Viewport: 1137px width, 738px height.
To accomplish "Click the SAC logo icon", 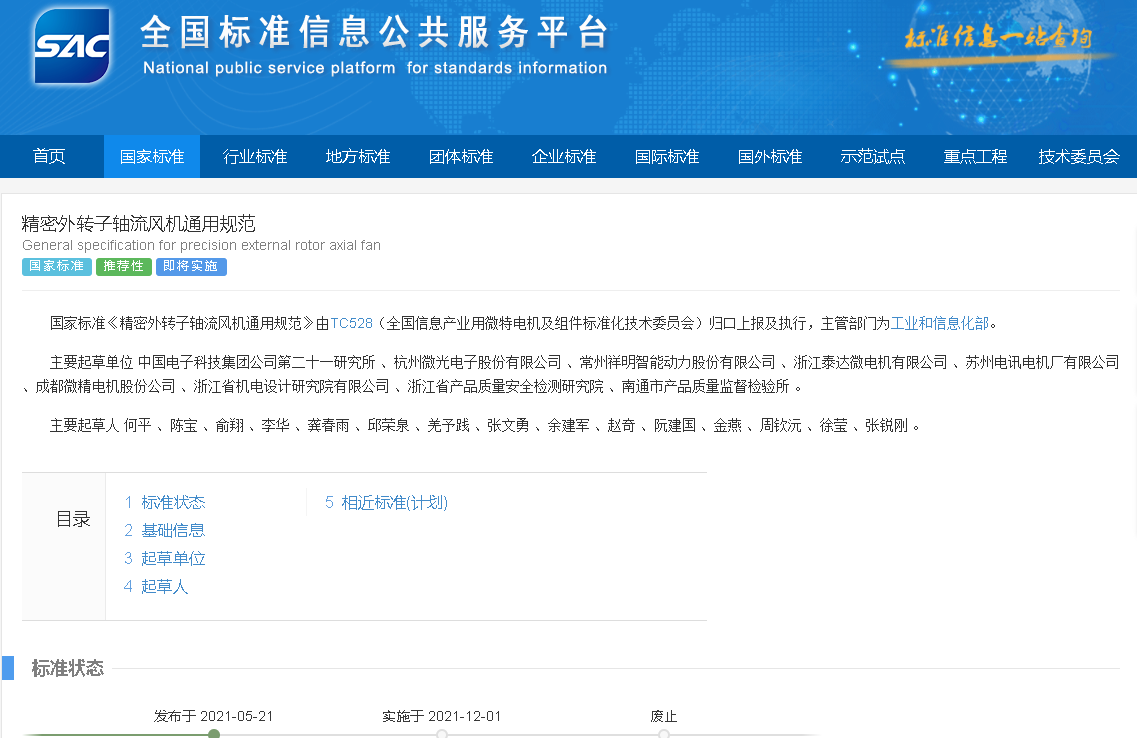I will tap(73, 46).
